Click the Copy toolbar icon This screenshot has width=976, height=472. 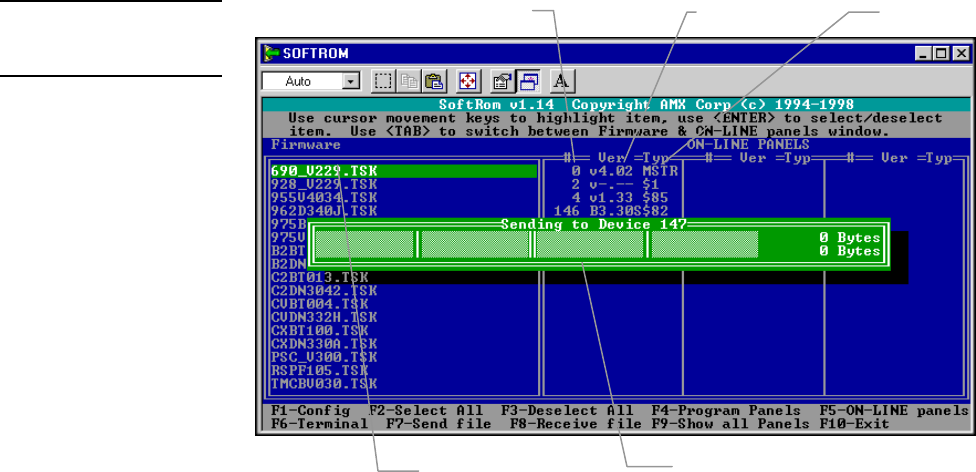[408, 81]
